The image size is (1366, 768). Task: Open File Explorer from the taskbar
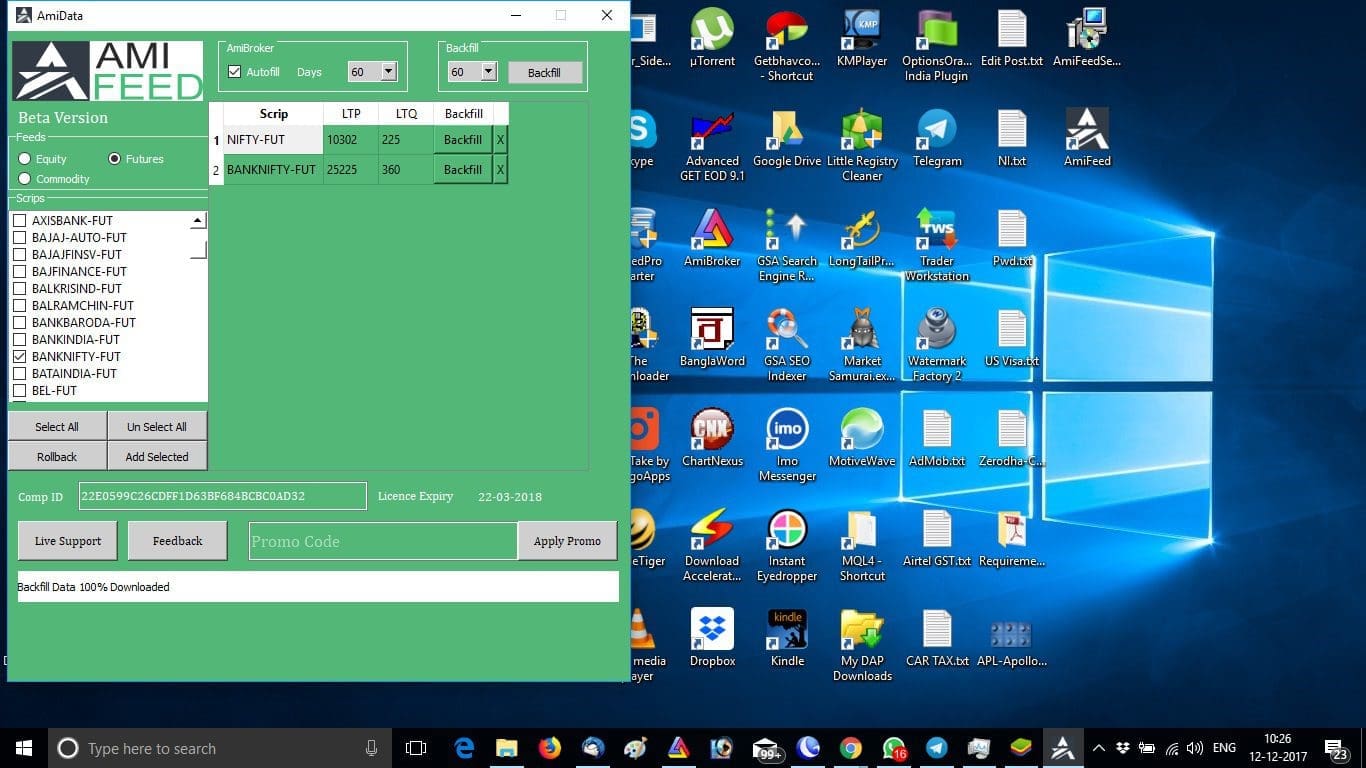coord(507,748)
